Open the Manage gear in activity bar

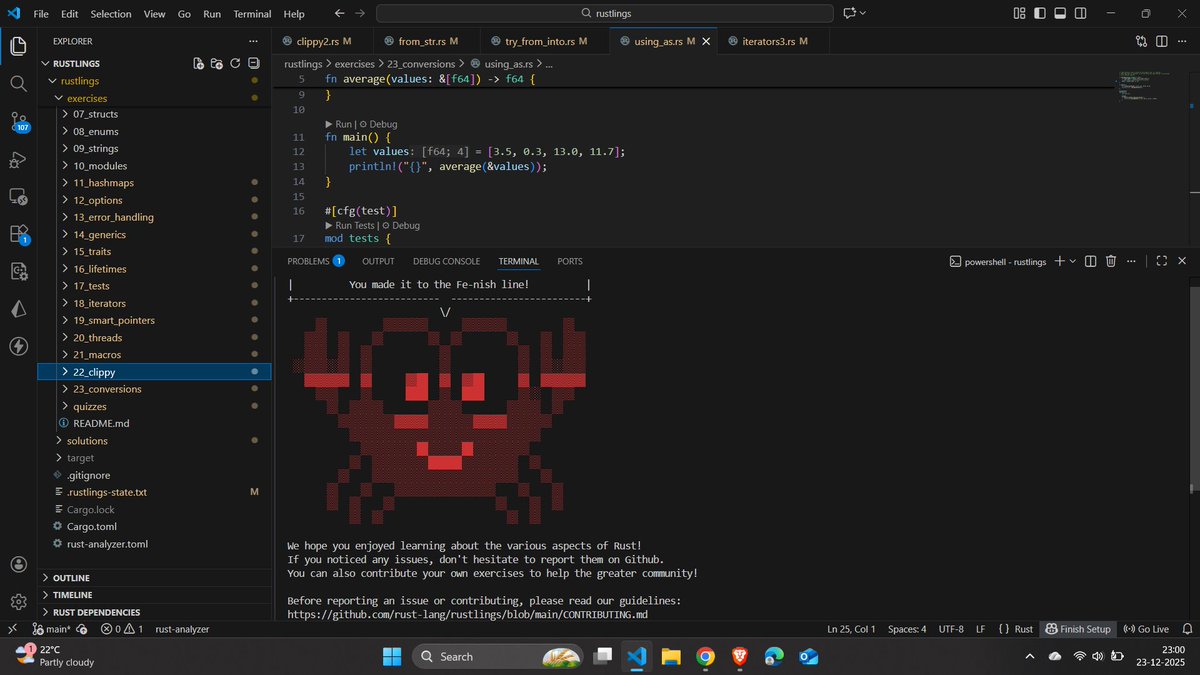point(18,601)
